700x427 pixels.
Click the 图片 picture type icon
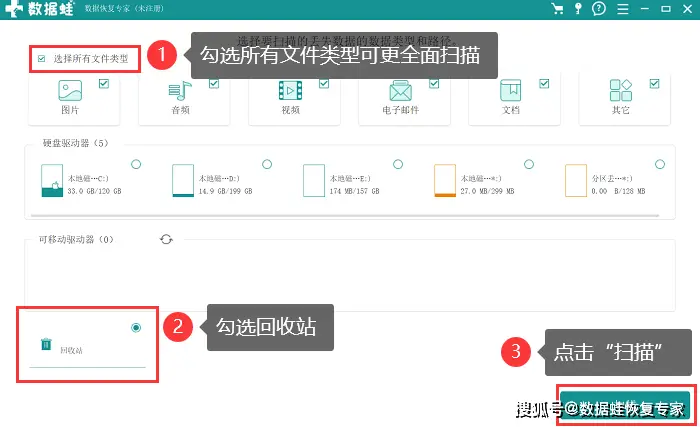coord(70,91)
